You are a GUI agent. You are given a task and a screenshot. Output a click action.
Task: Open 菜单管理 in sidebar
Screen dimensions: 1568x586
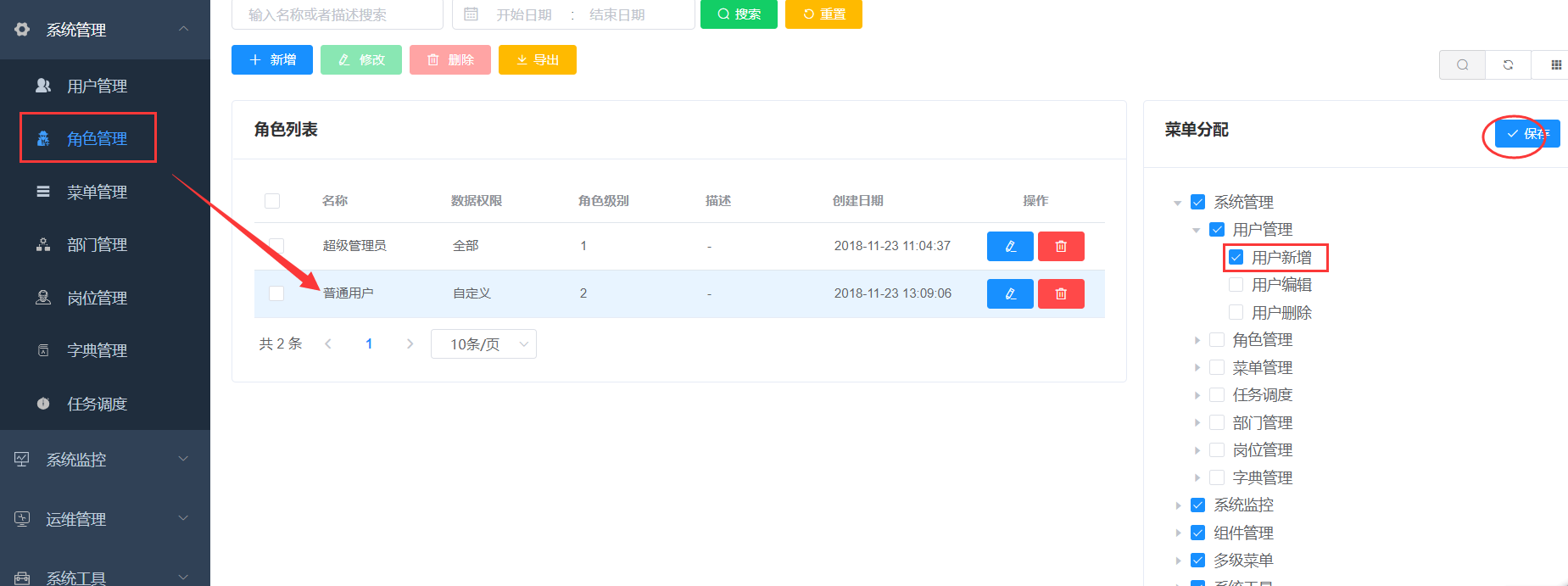[x=105, y=192]
